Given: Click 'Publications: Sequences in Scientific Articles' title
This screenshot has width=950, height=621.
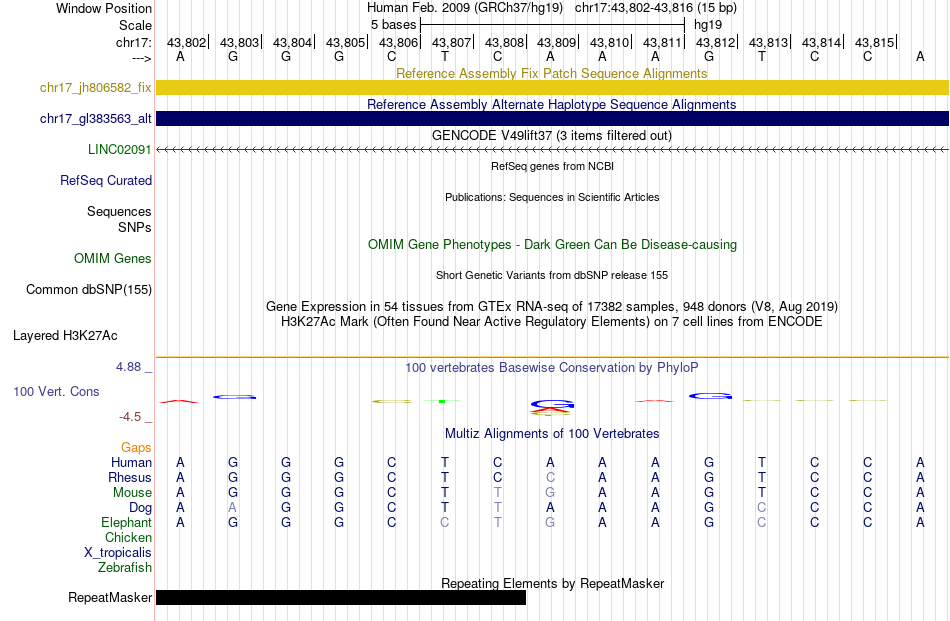Looking at the screenshot, I should click(x=552, y=197).
